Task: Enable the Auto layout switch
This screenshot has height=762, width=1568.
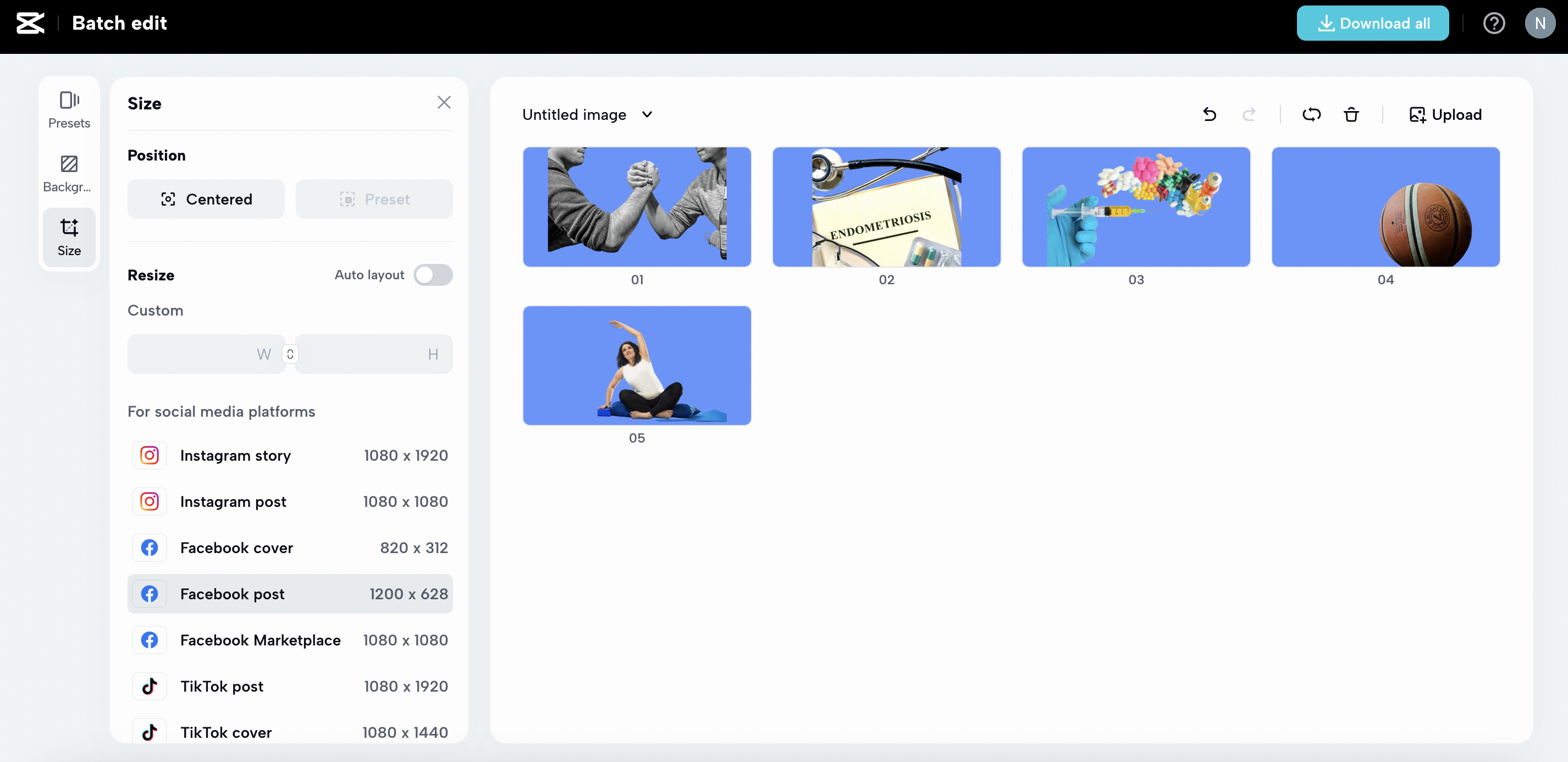Action: [433, 274]
